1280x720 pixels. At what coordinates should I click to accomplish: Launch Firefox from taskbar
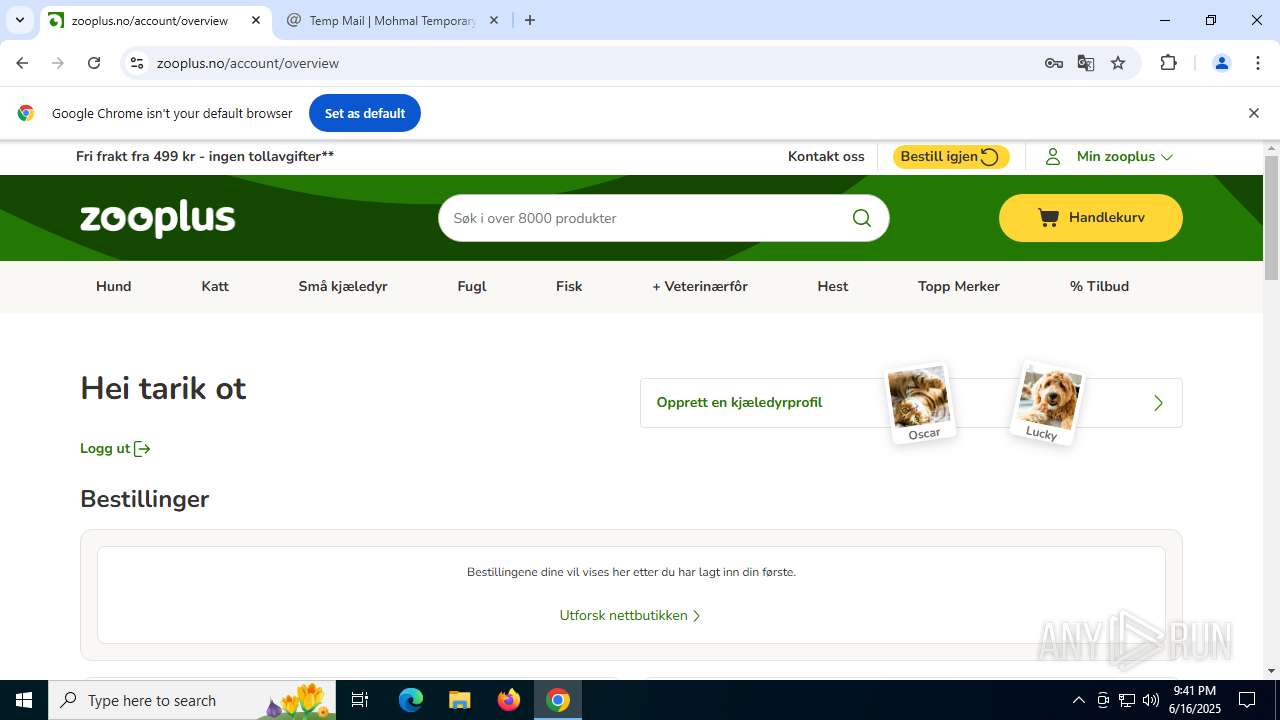(x=509, y=700)
